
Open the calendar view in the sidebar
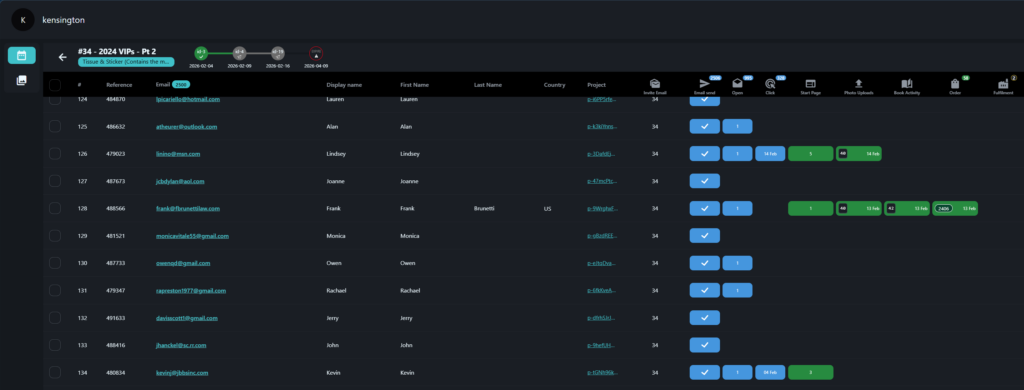(x=22, y=56)
